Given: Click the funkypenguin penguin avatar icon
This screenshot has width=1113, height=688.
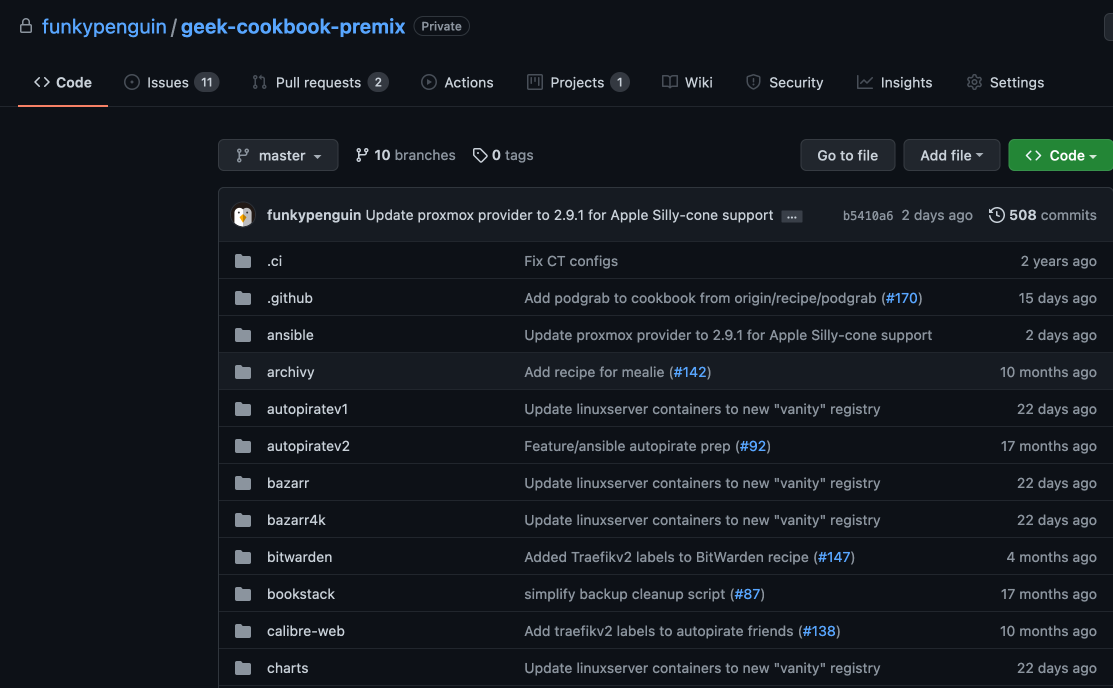Looking at the screenshot, I should (x=243, y=215).
